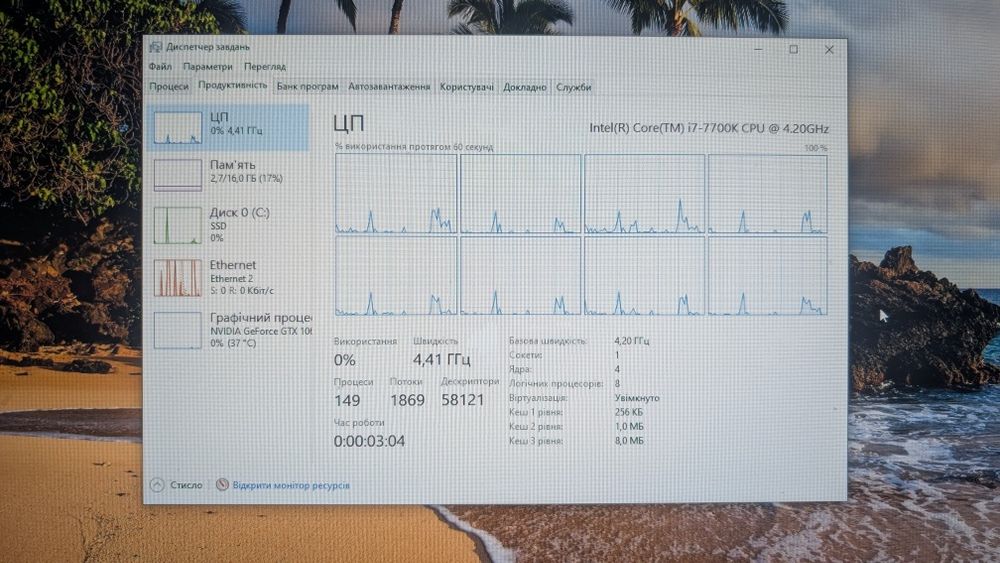Click the 149 processes count
Screen dimensions: 1000x563
point(347,400)
